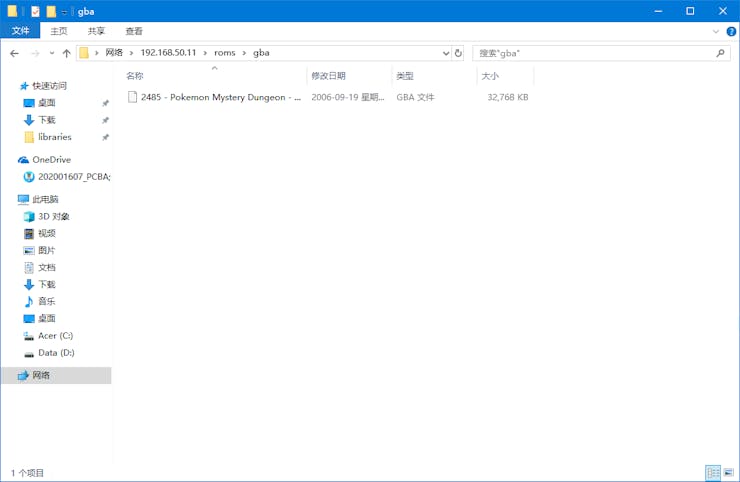Select 网络 in navigation pane
The height and width of the screenshot is (482, 740).
[57, 375]
